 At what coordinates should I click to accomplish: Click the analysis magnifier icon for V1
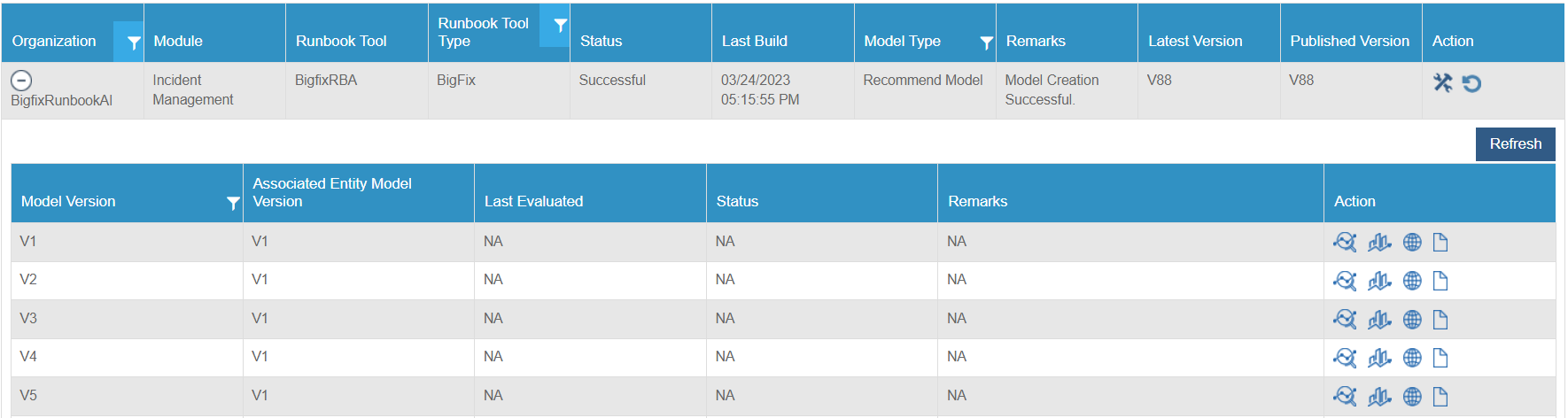[x=1345, y=242]
